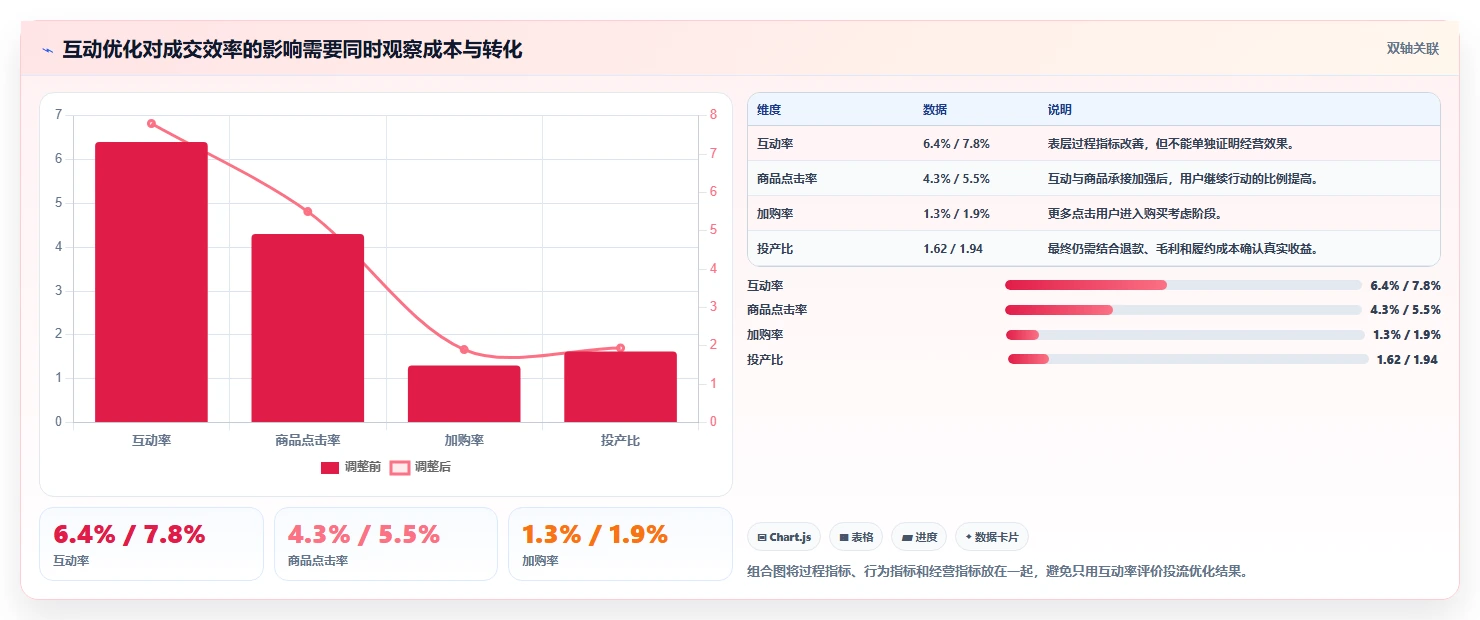Image resolution: width=1480 pixels, height=620 pixels.
Task: Toggle the 调整后 legend item
Action: point(420,467)
